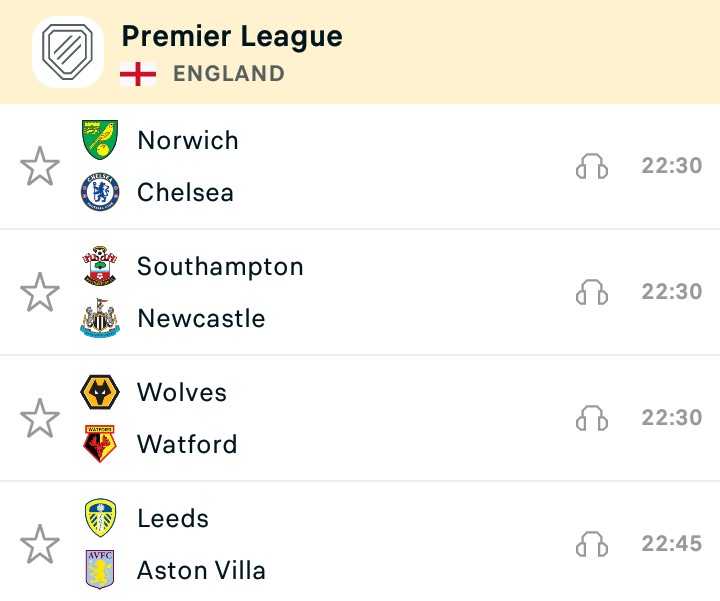Image resolution: width=720 pixels, height=601 pixels.
Task: Click the Wolves club logo
Action: (100, 392)
